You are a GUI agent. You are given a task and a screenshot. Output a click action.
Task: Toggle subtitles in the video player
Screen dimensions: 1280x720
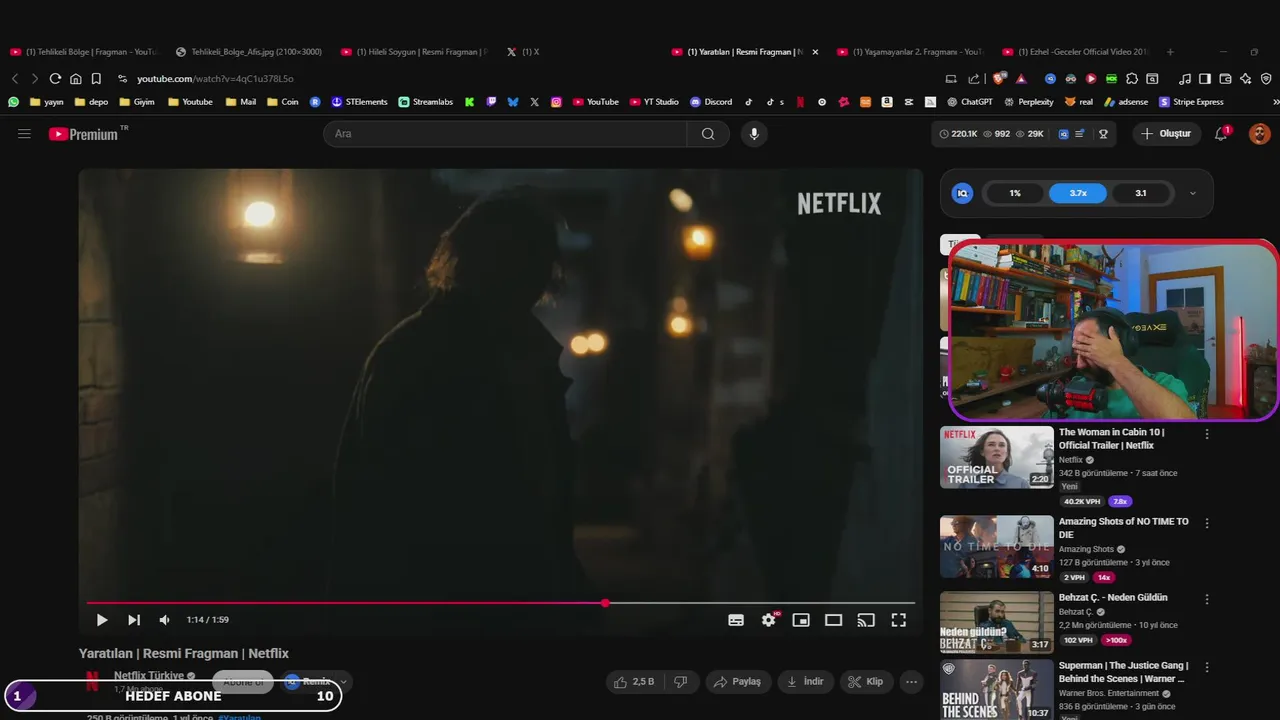point(736,620)
